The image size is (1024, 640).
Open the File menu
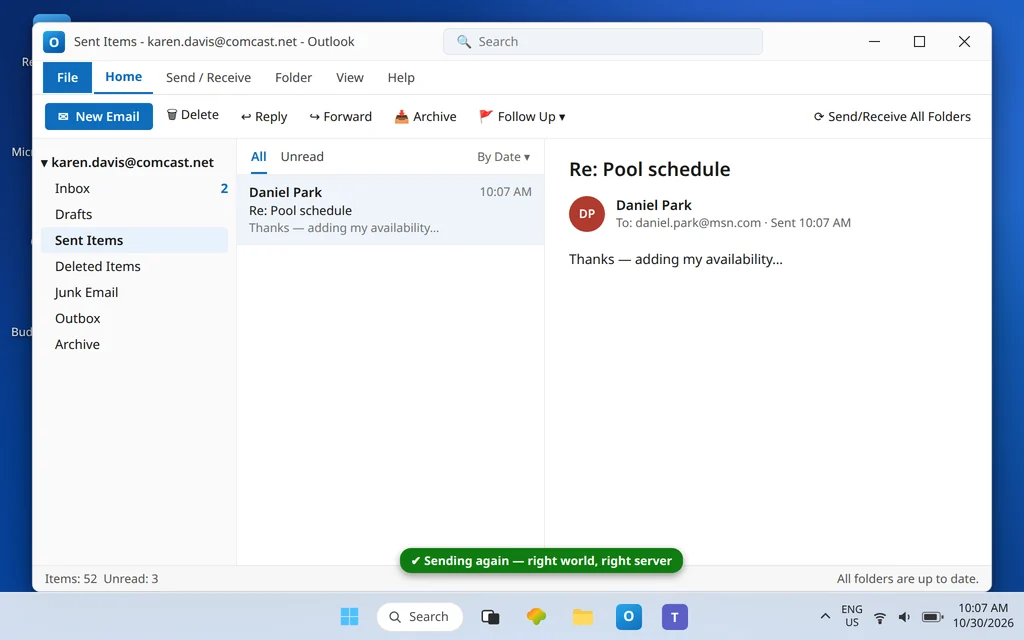(x=67, y=78)
